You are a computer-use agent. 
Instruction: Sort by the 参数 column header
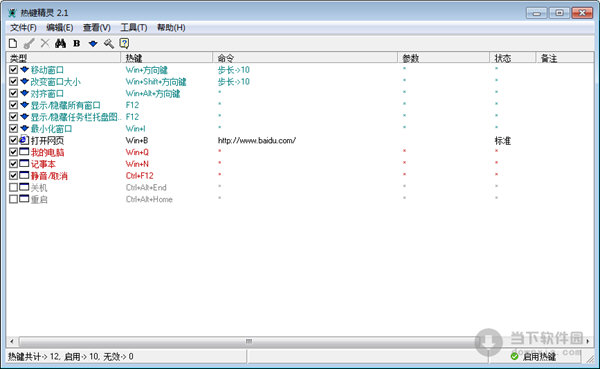pos(444,58)
